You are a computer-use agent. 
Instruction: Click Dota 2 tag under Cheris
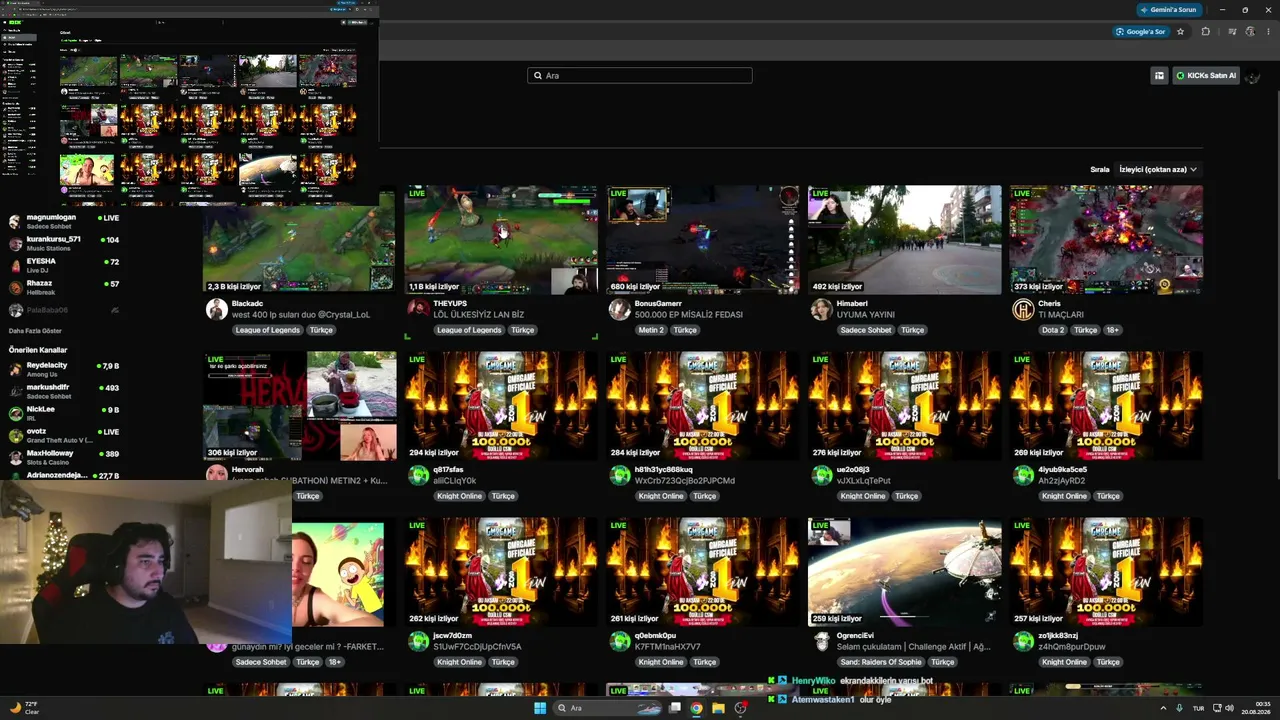point(1054,330)
